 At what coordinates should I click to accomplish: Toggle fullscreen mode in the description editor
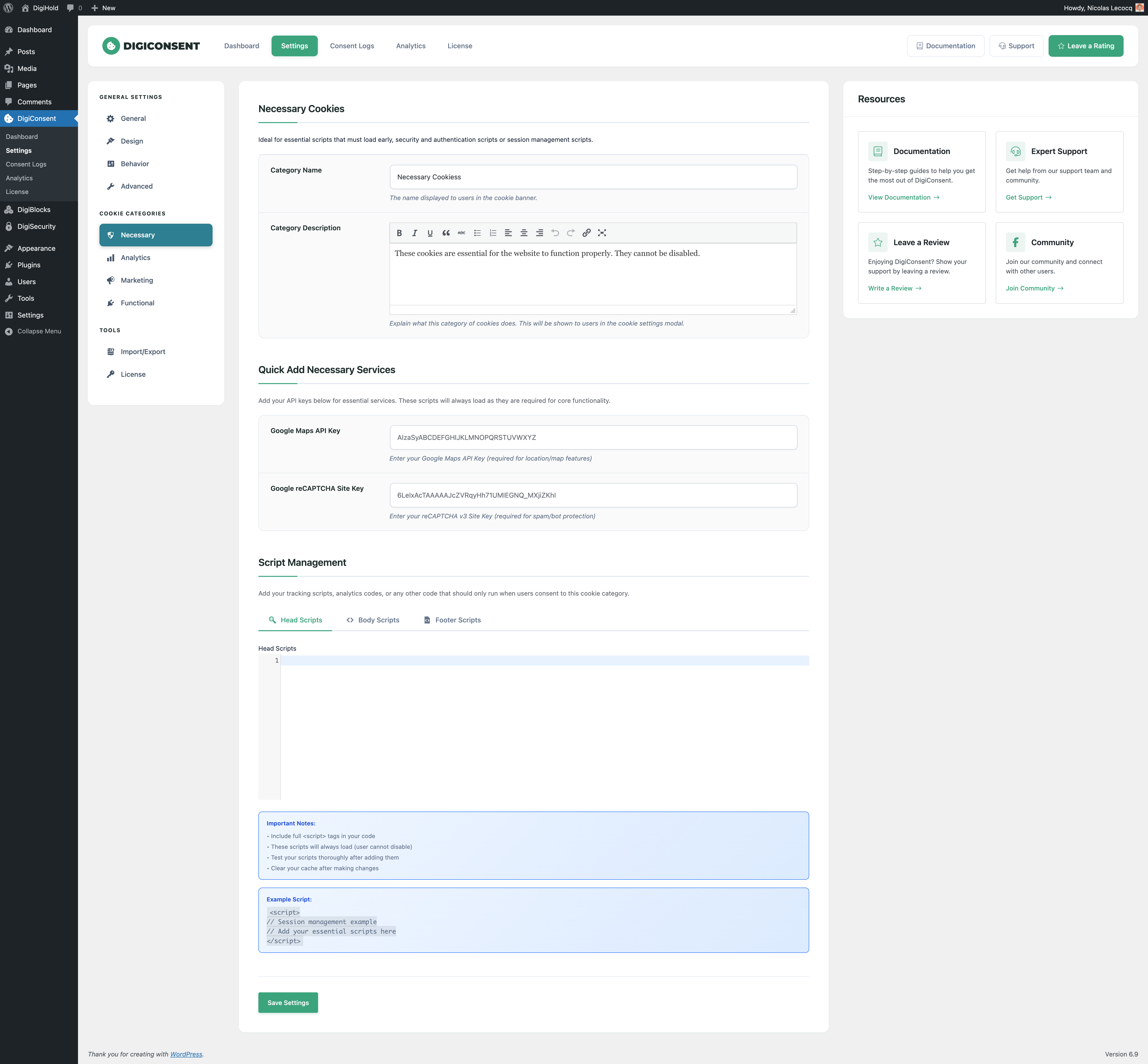coord(602,233)
